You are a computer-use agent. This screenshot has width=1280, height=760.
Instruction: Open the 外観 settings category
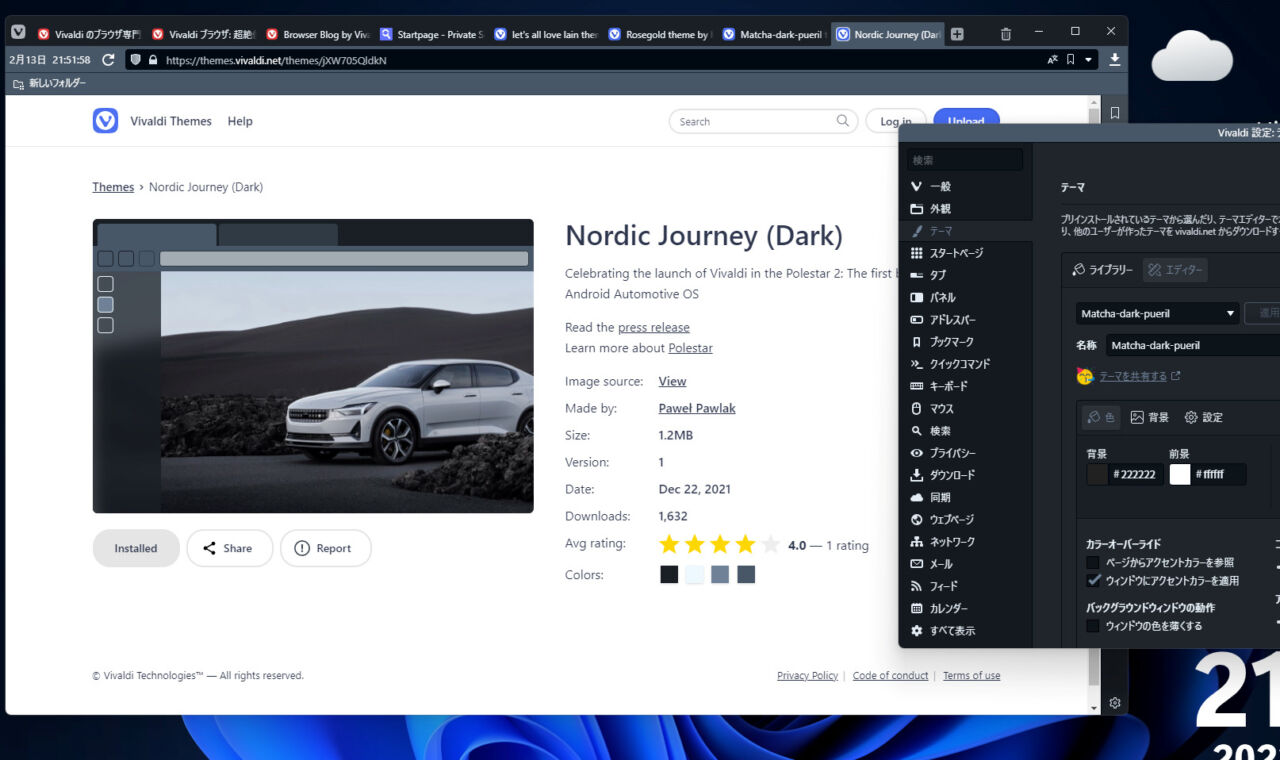965,209
